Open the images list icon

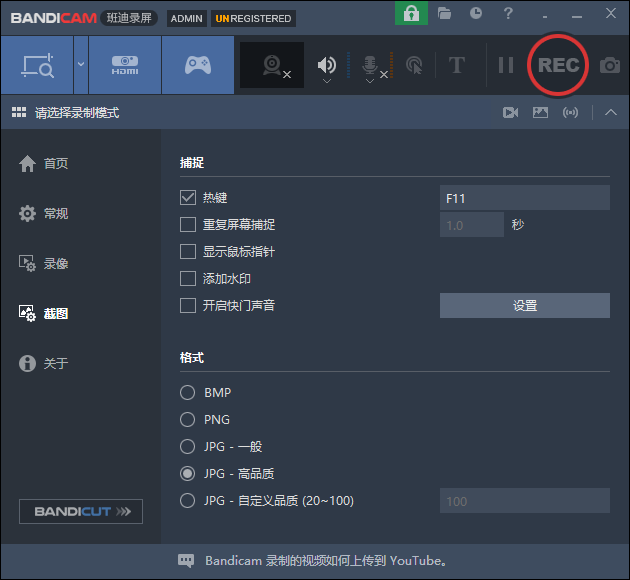coord(540,112)
